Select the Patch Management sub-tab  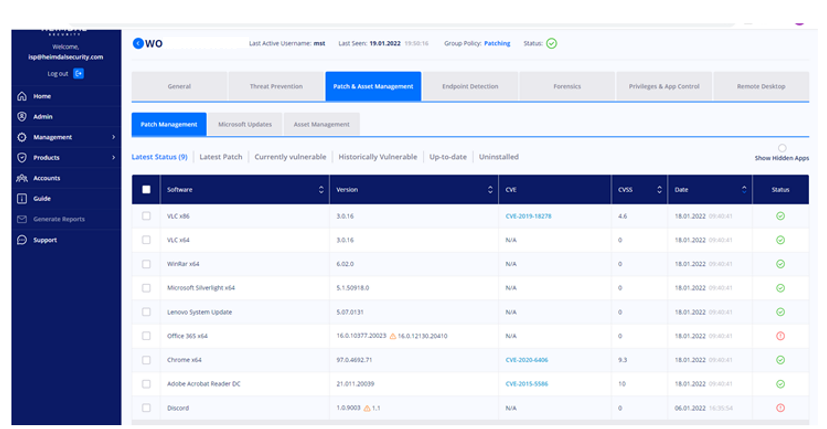click(x=169, y=125)
